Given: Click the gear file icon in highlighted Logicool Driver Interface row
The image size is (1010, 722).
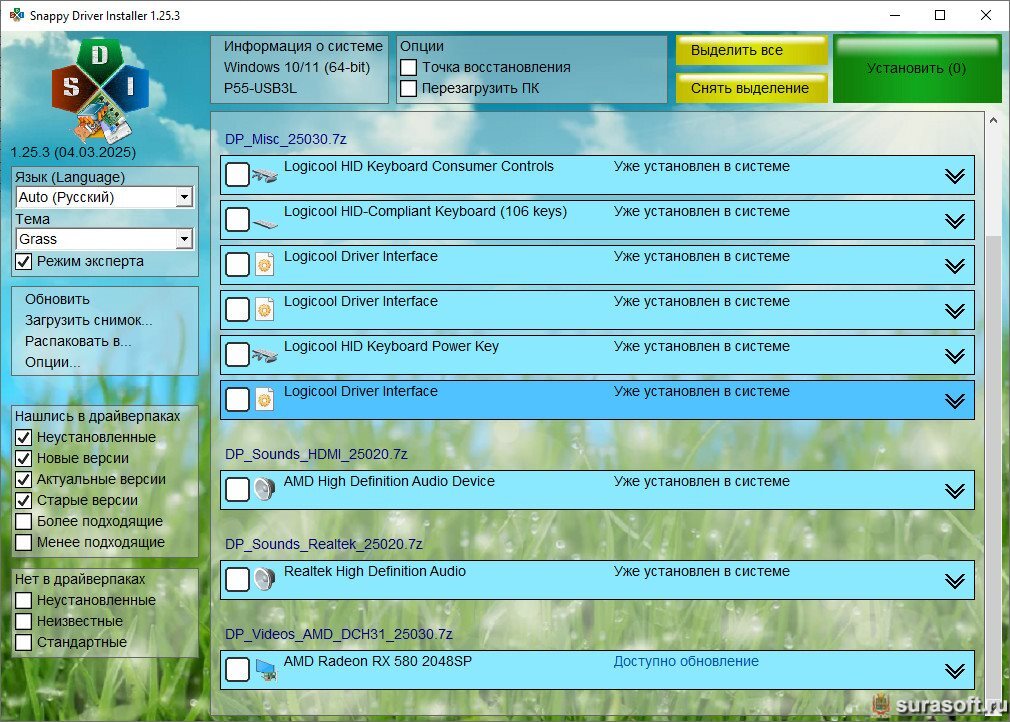Looking at the screenshot, I should click(x=264, y=399).
